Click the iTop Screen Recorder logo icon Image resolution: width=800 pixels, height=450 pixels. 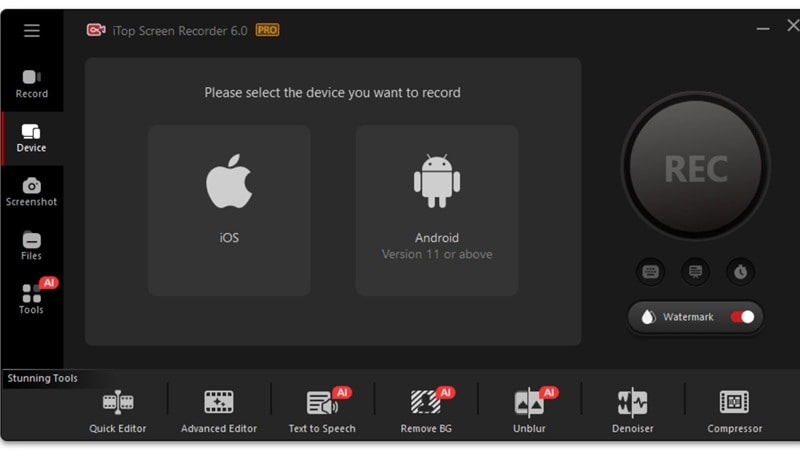pos(96,30)
